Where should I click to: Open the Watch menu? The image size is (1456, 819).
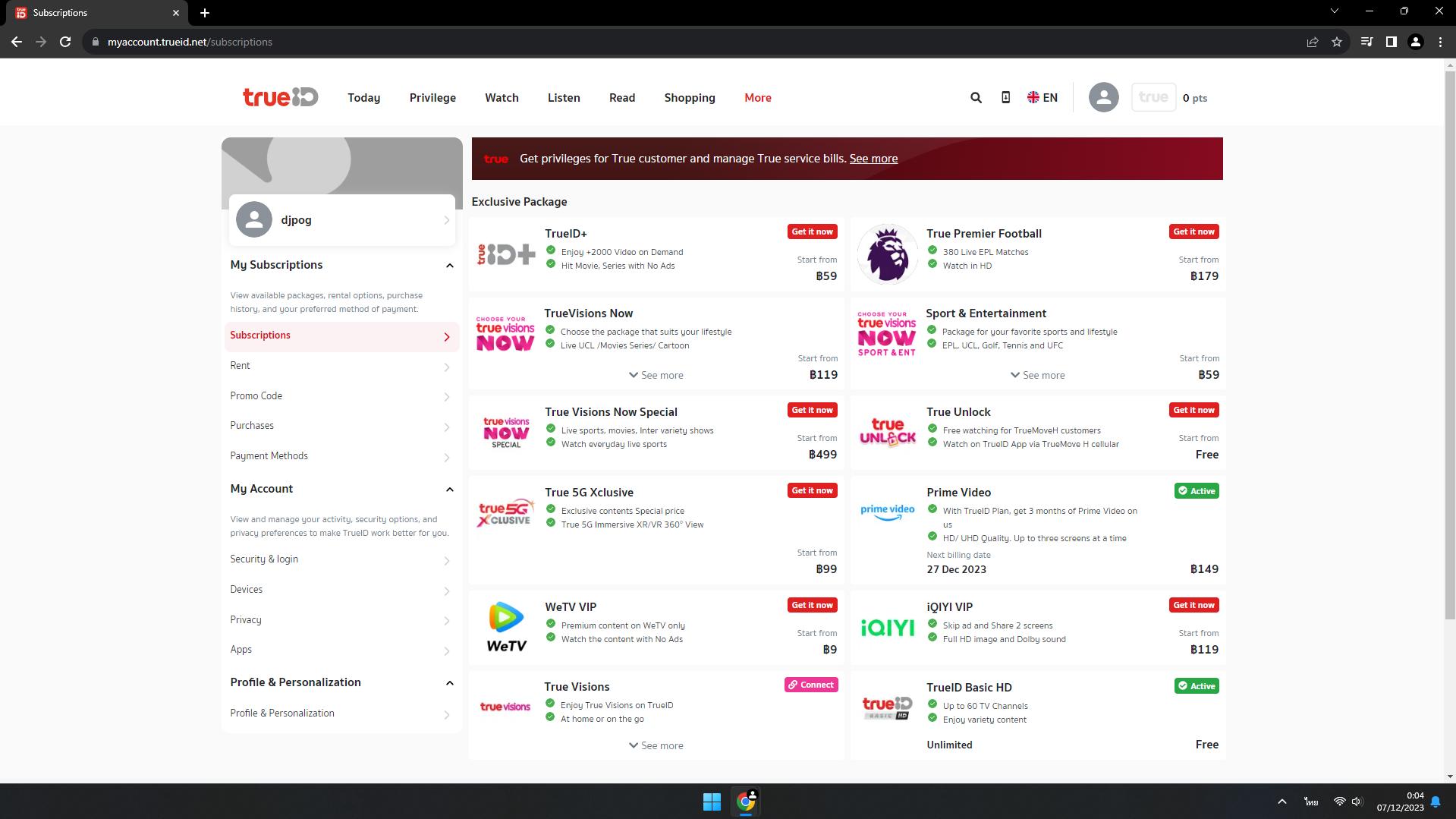coord(502,97)
